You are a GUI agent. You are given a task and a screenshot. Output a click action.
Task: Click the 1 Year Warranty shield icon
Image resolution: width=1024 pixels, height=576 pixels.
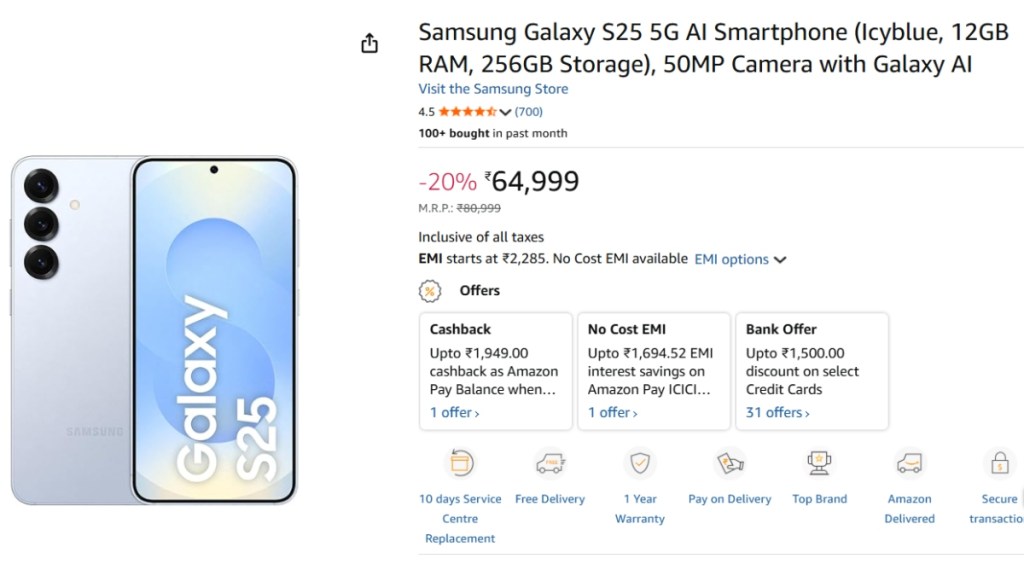[640, 463]
